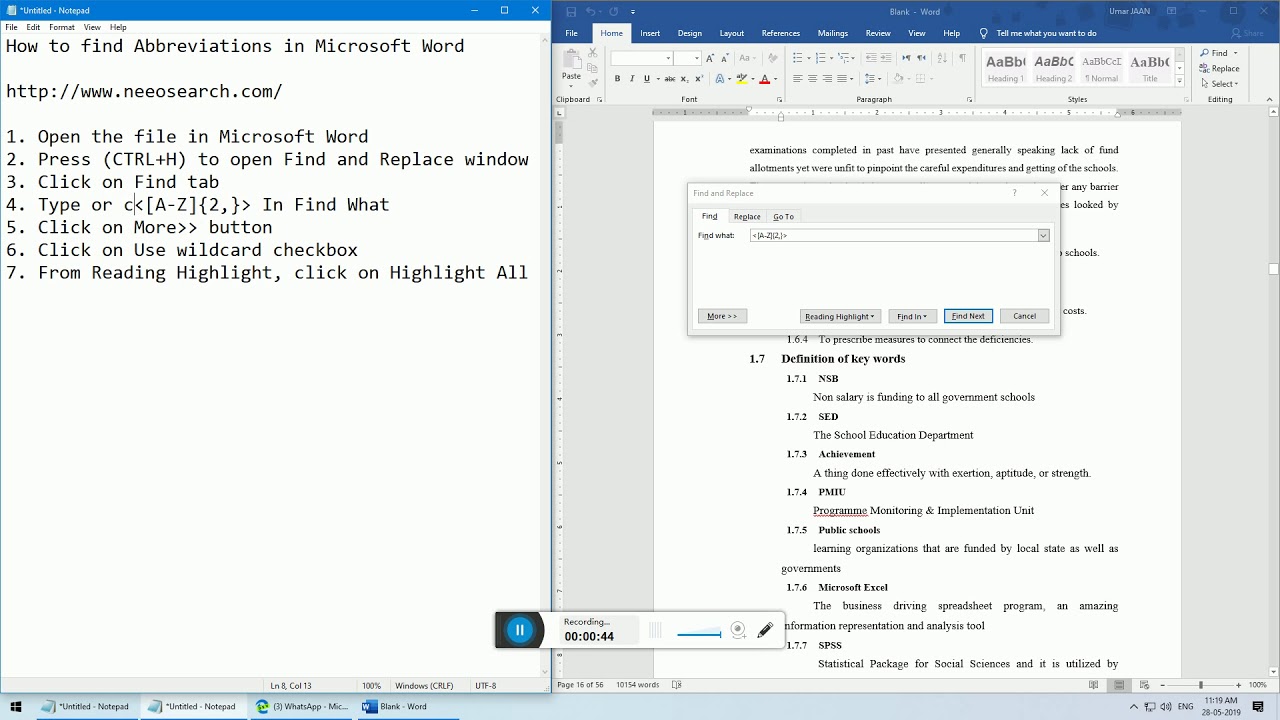This screenshot has width=1280, height=720.
Task: Toggle Show/Hide paragraph marks icon
Action: tap(962, 58)
